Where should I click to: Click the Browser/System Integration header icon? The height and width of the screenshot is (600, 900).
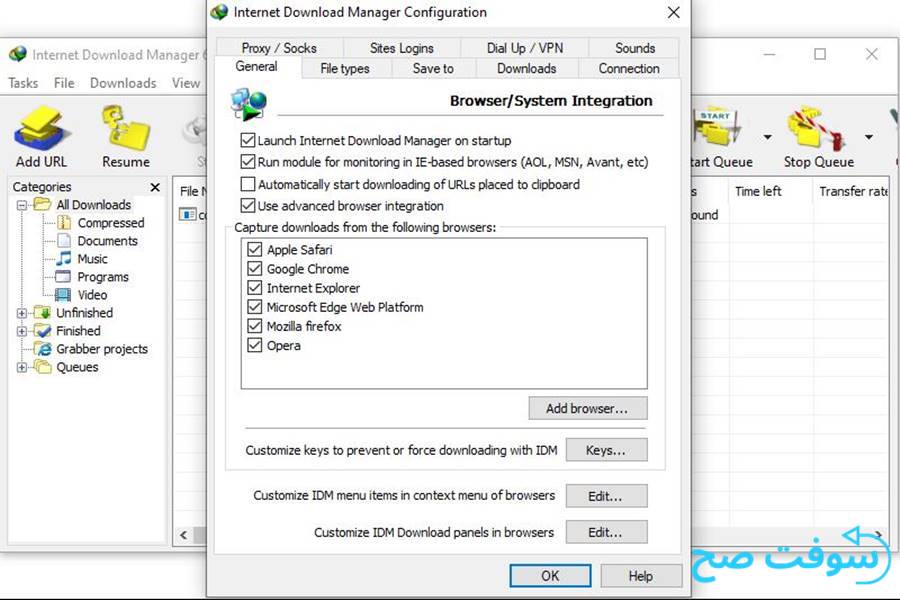tap(249, 104)
